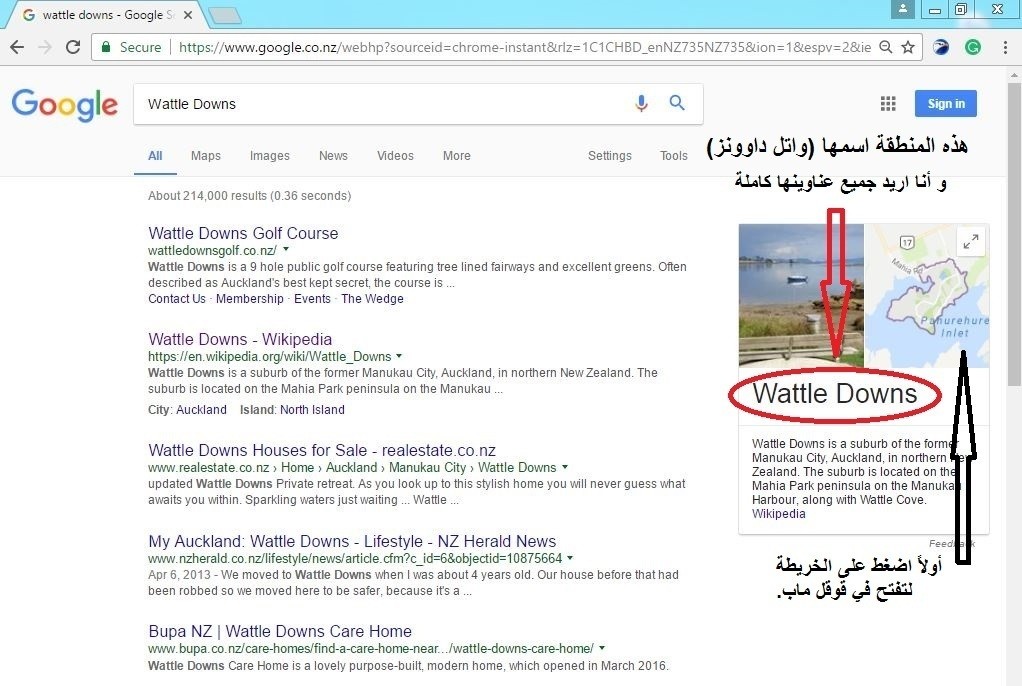Open the Google apps grid
1022x686 pixels.
click(887, 104)
